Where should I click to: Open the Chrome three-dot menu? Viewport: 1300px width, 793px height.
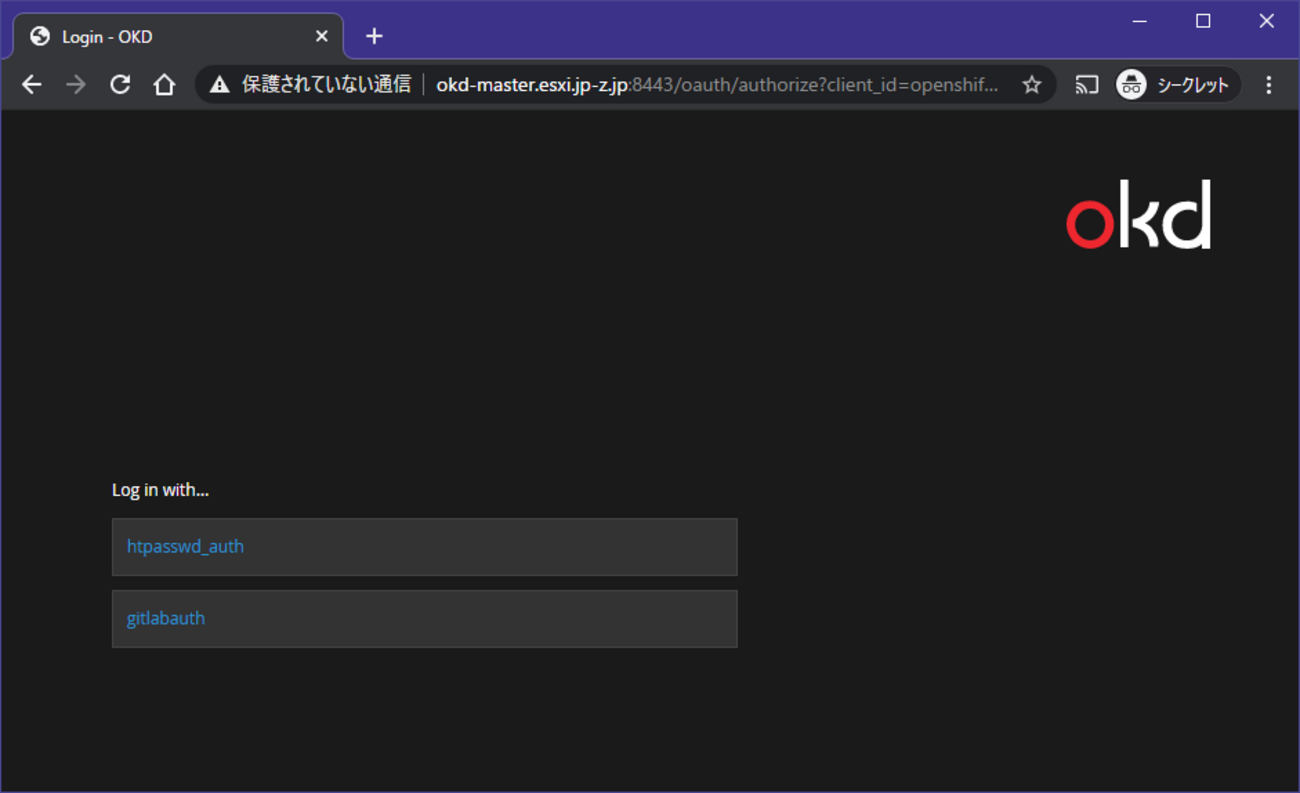click(1268, 85)
